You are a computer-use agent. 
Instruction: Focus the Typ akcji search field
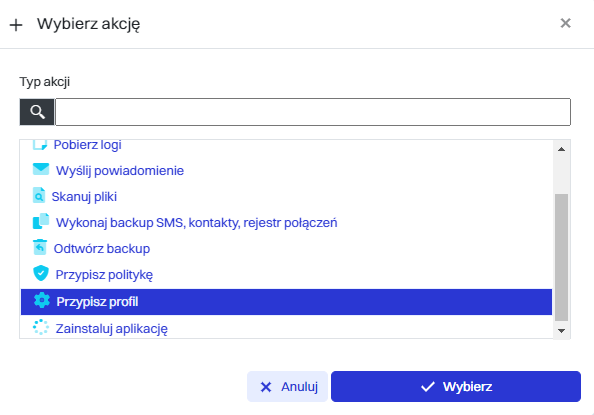click(x=313, y=112)
